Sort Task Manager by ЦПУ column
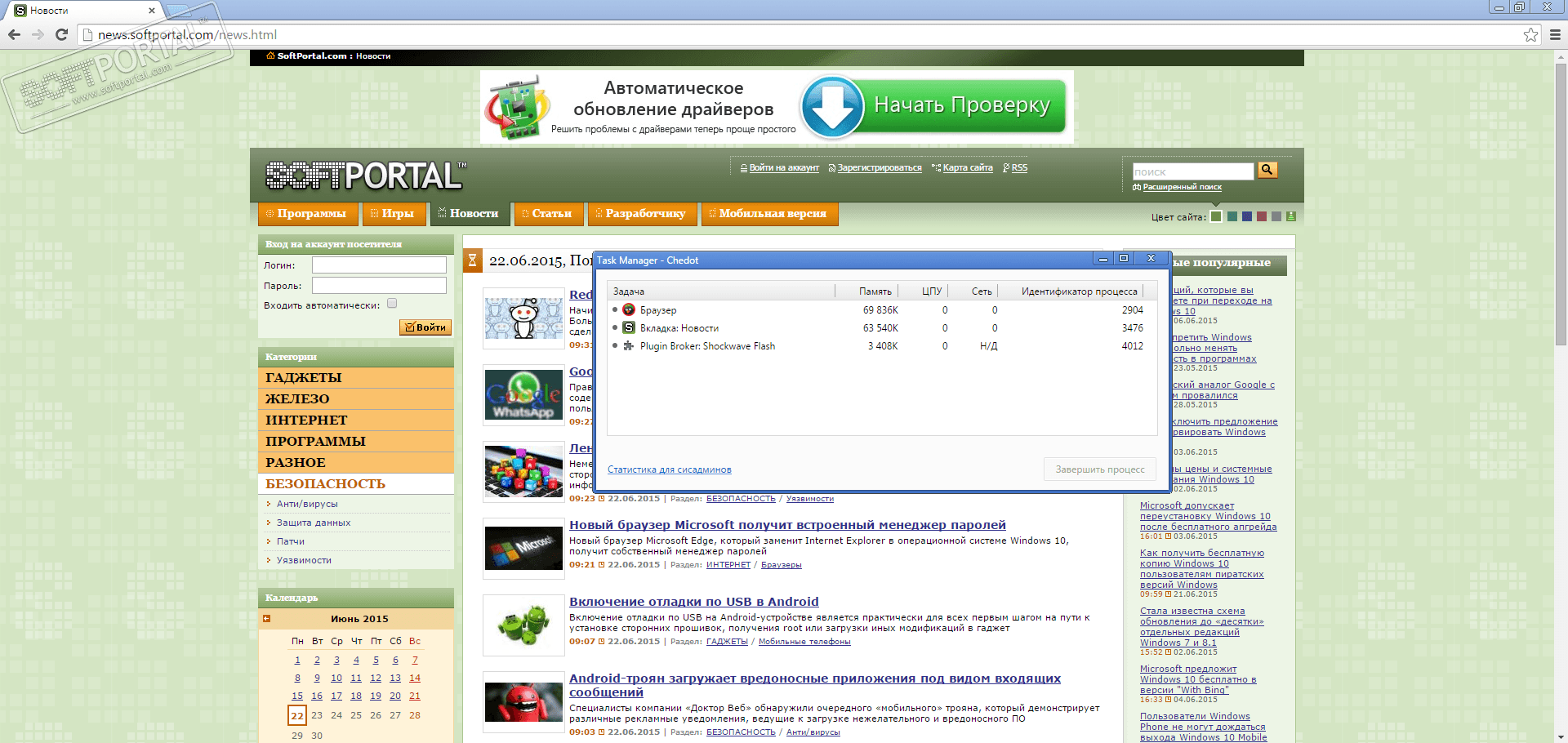Image resolution: width=1568 pixels, height=743 pixels. (x=924, y=291)
